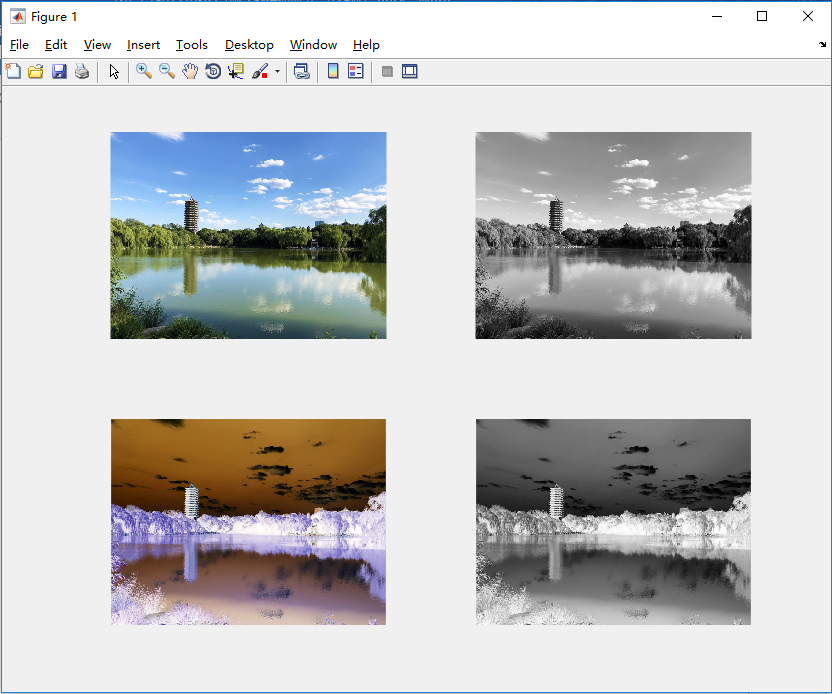The width and height of the screenshot is (832, 694).
Task: Open a file with folder icon
Action: [x=36, y=71]
